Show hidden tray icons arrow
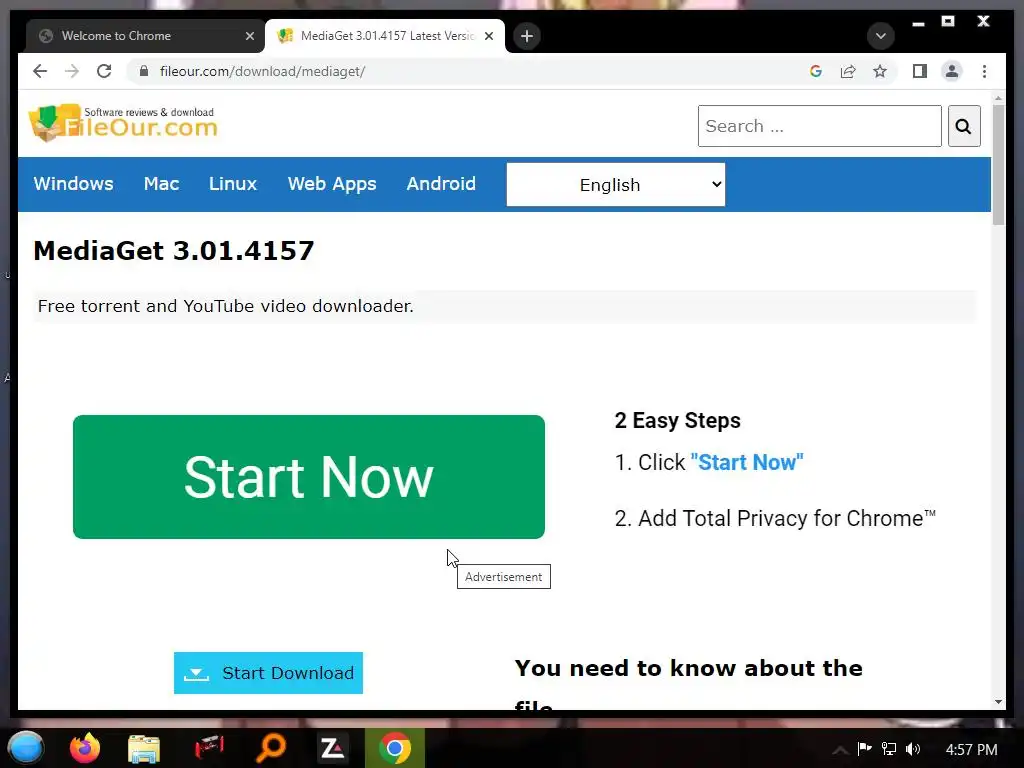 (840, 750)
